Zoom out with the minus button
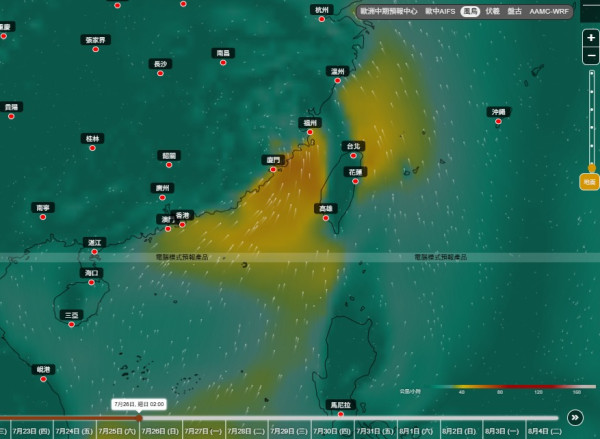600x439 pixels. click(x=591, y=56)
